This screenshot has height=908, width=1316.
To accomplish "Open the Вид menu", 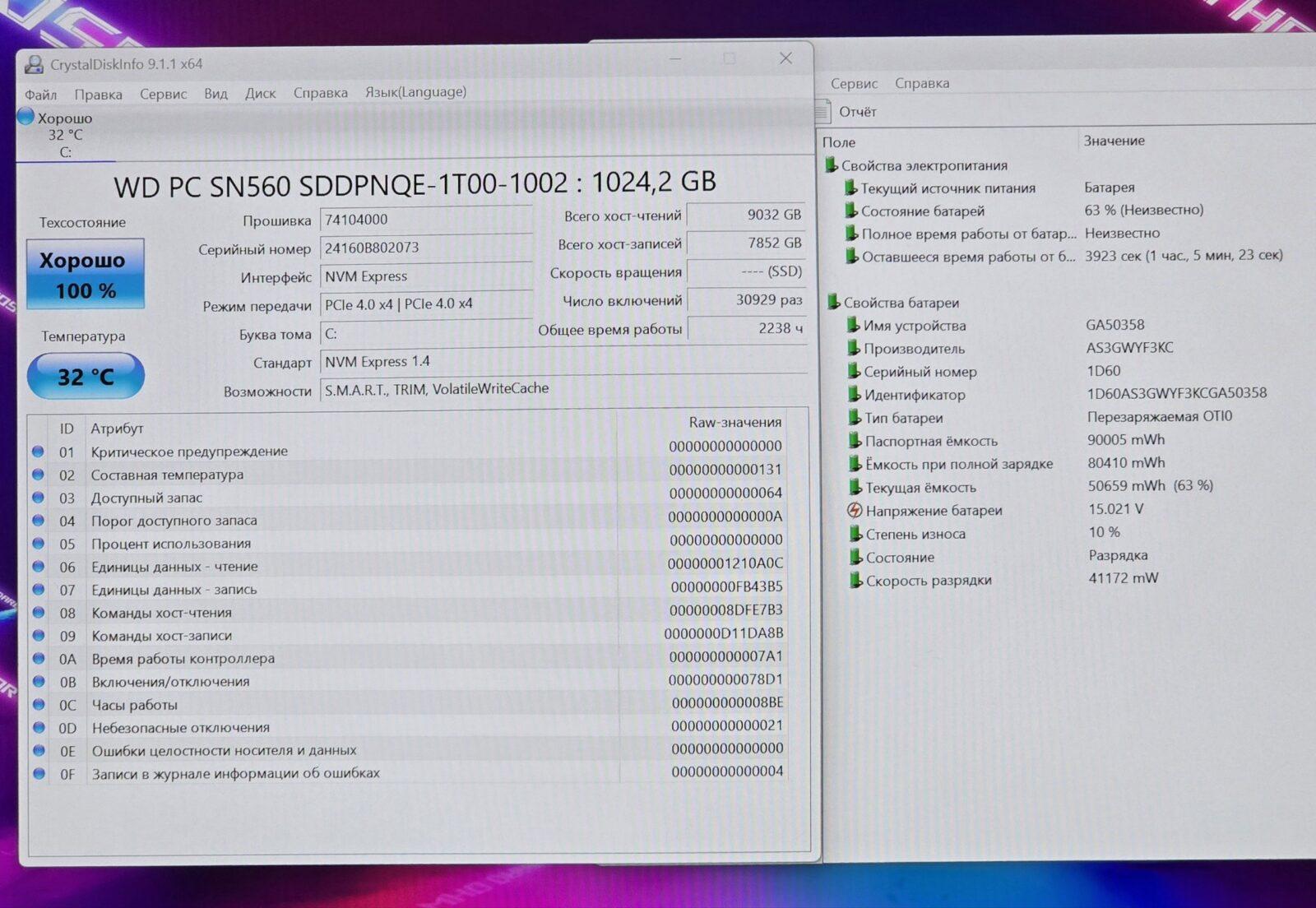I will [x=215, y=94].
